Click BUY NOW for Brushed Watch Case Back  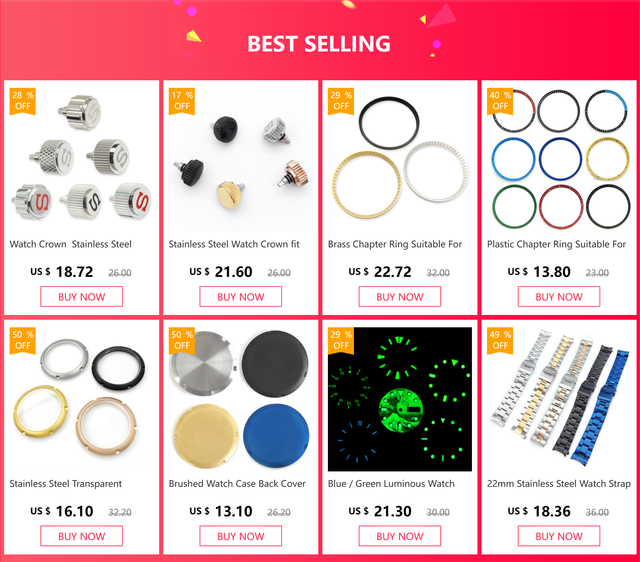click(240, 536)
